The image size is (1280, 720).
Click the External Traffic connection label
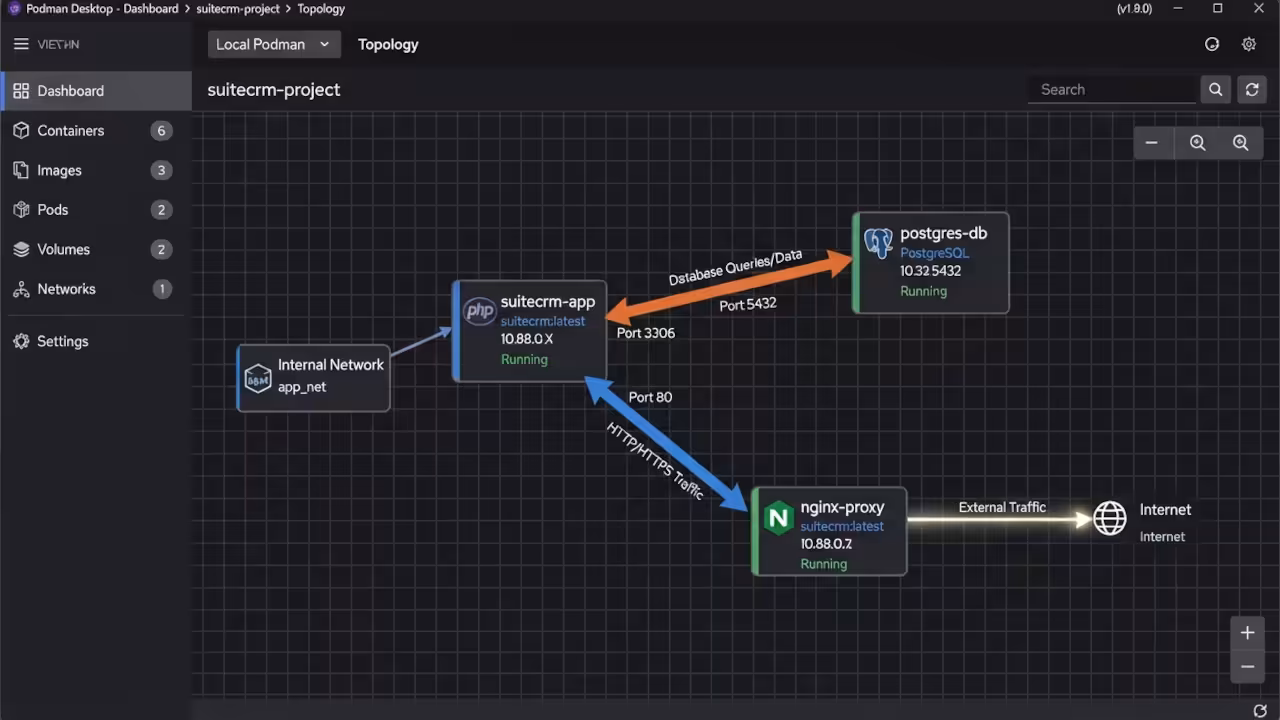(x=1002, y=507)
